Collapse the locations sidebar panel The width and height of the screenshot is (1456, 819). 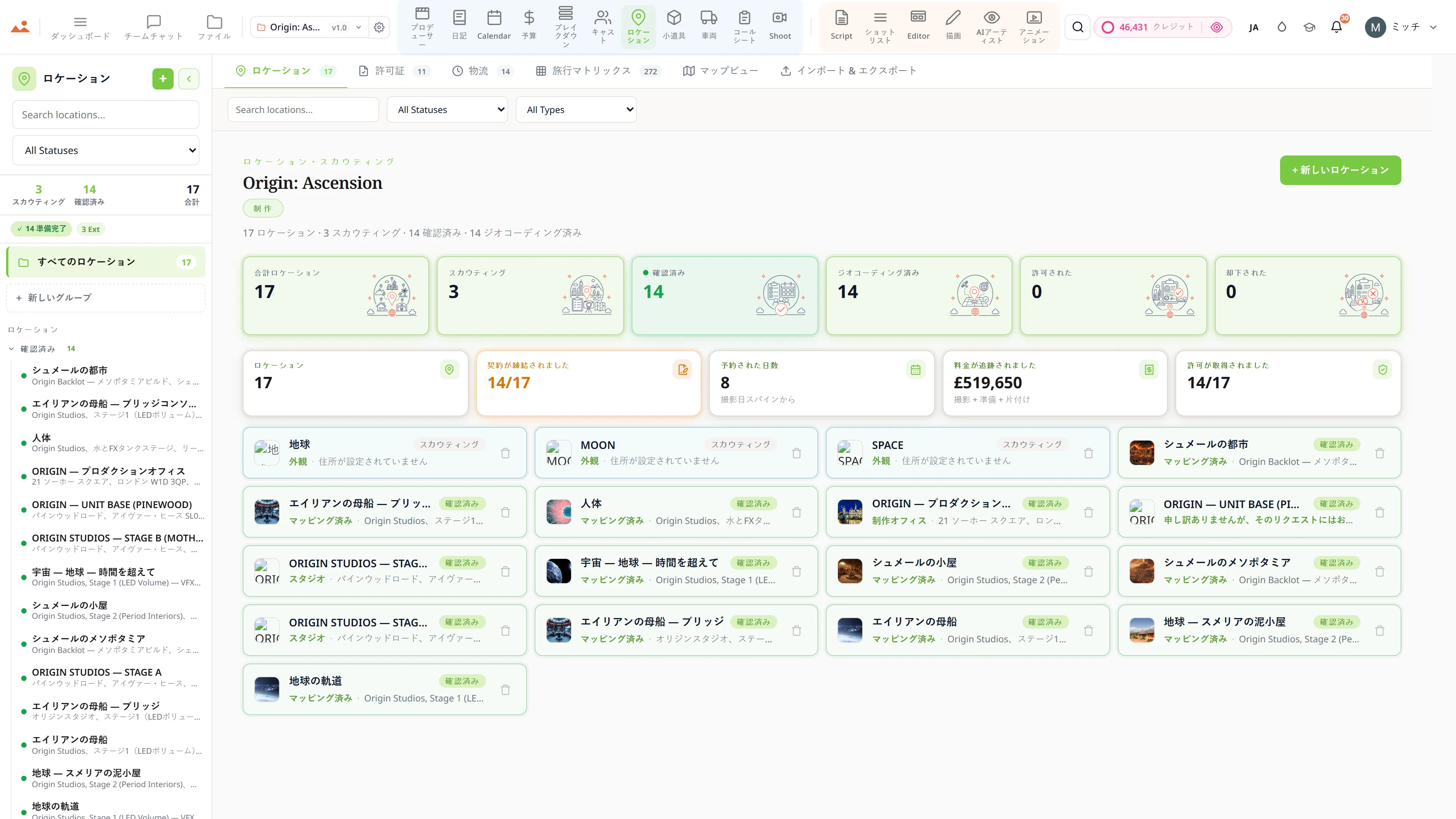pyautogui.click(x=189, y=78)
